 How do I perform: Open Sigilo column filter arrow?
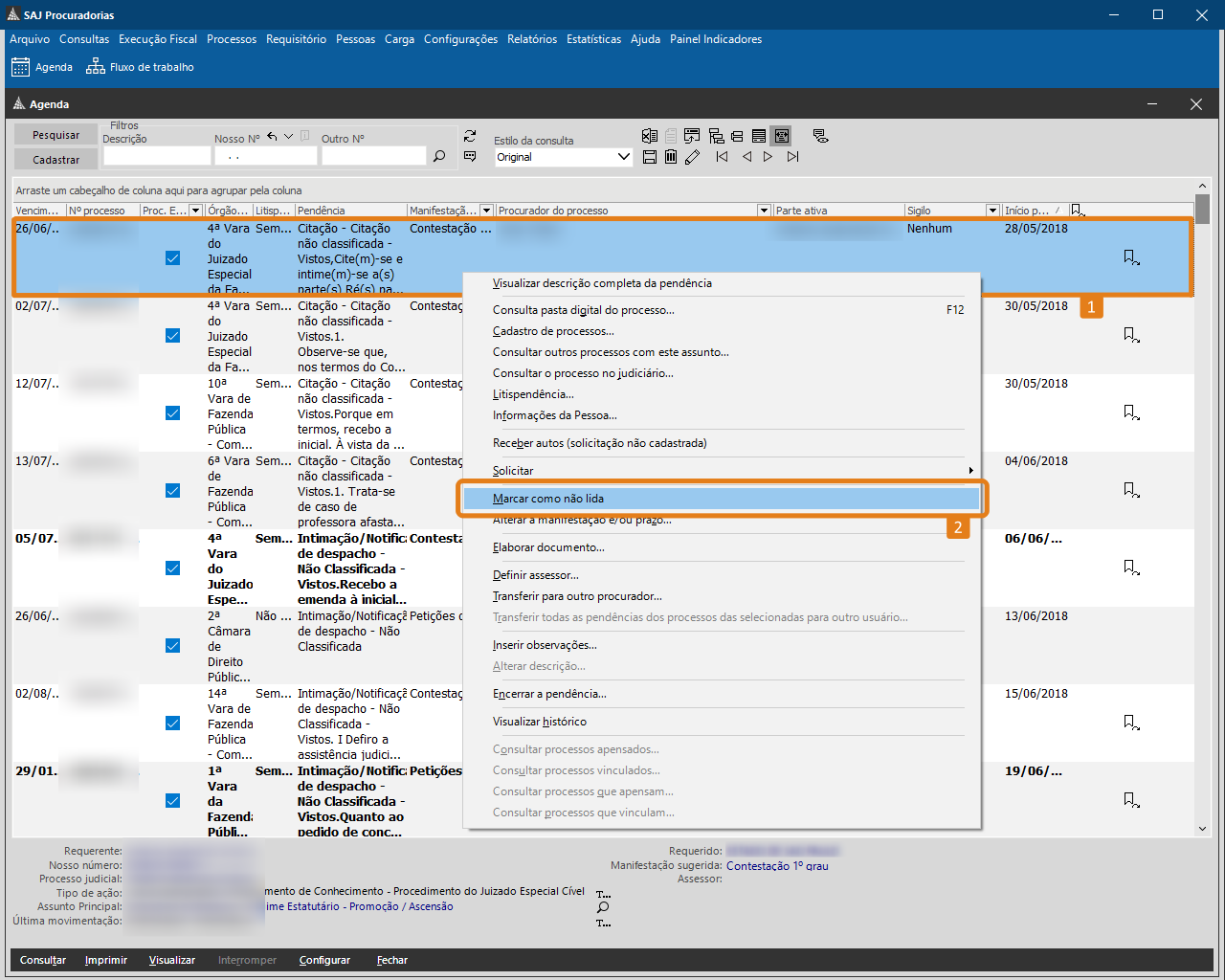pyautogui.click(x=992, y=211)
